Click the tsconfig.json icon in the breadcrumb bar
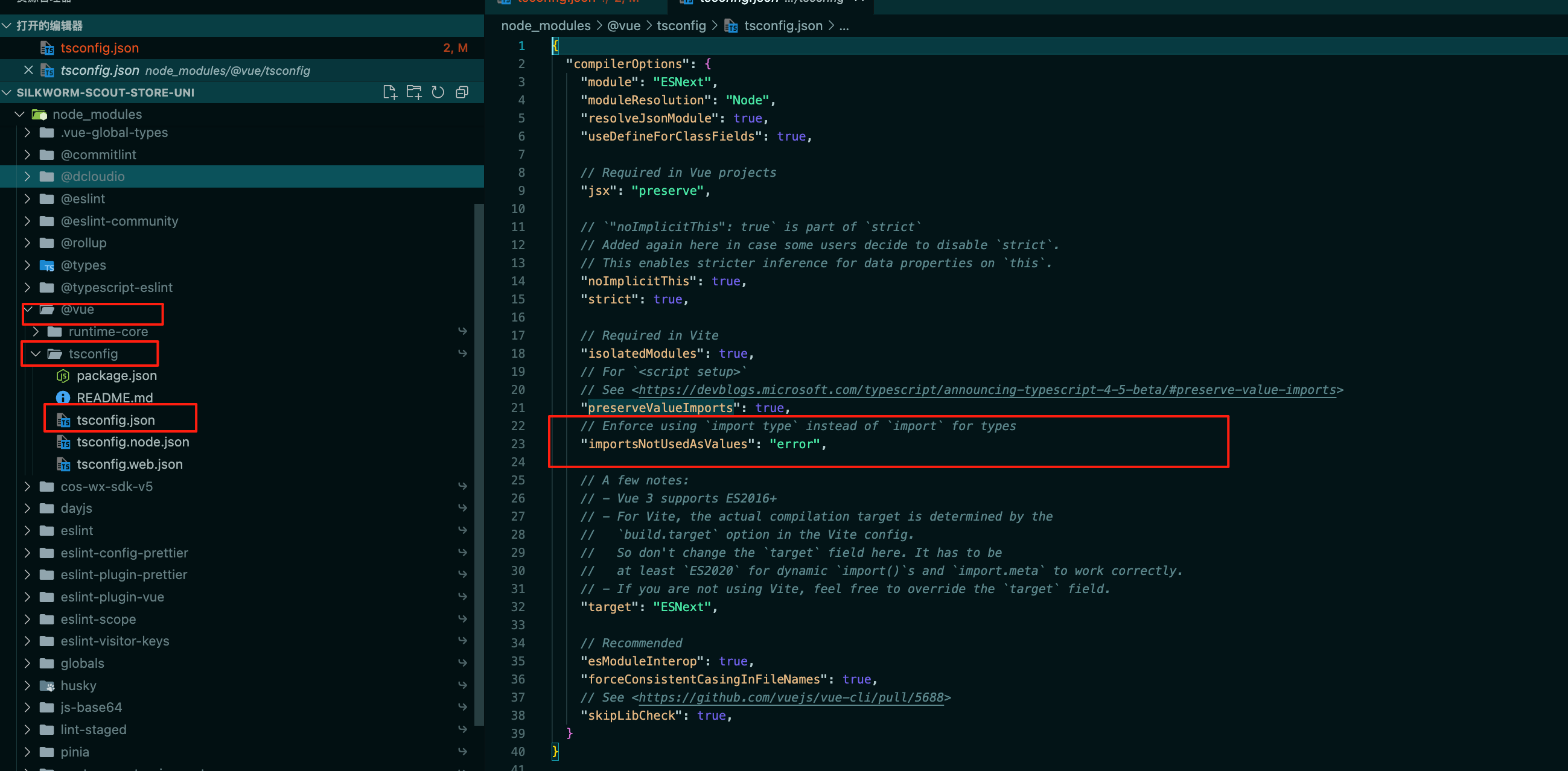Image resolution: width=1568 pixels, height=771 pixels. pyautogui.click(x=730, y=25)
